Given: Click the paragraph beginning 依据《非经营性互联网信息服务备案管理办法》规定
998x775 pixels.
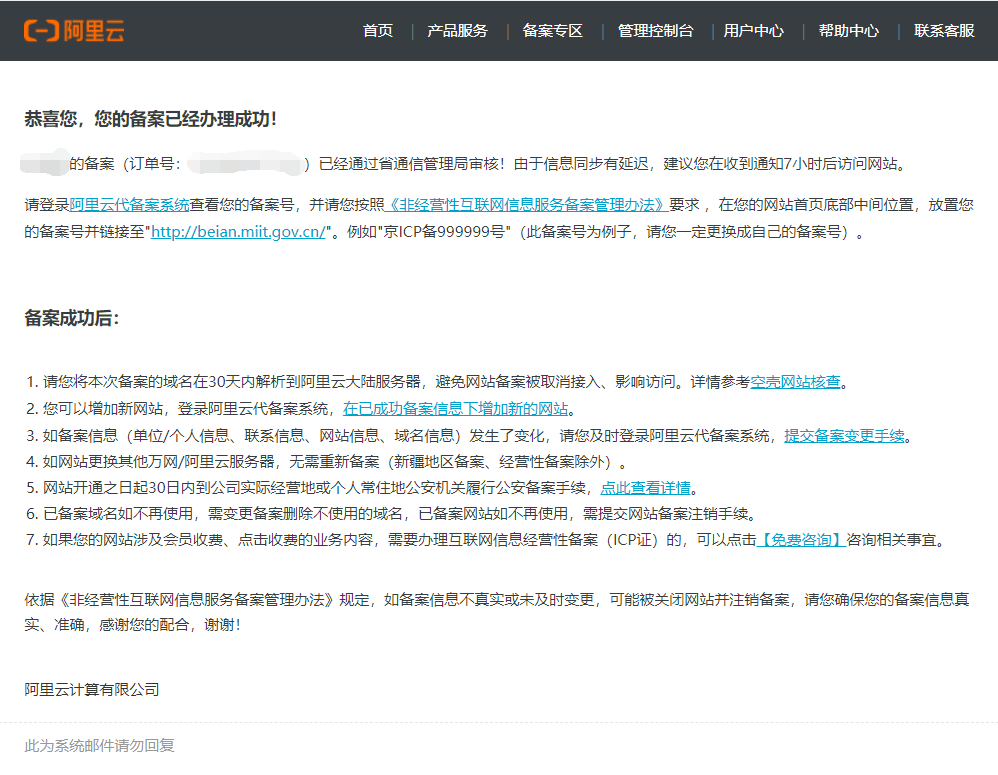Looking at the screenshot, I should 496,612.
